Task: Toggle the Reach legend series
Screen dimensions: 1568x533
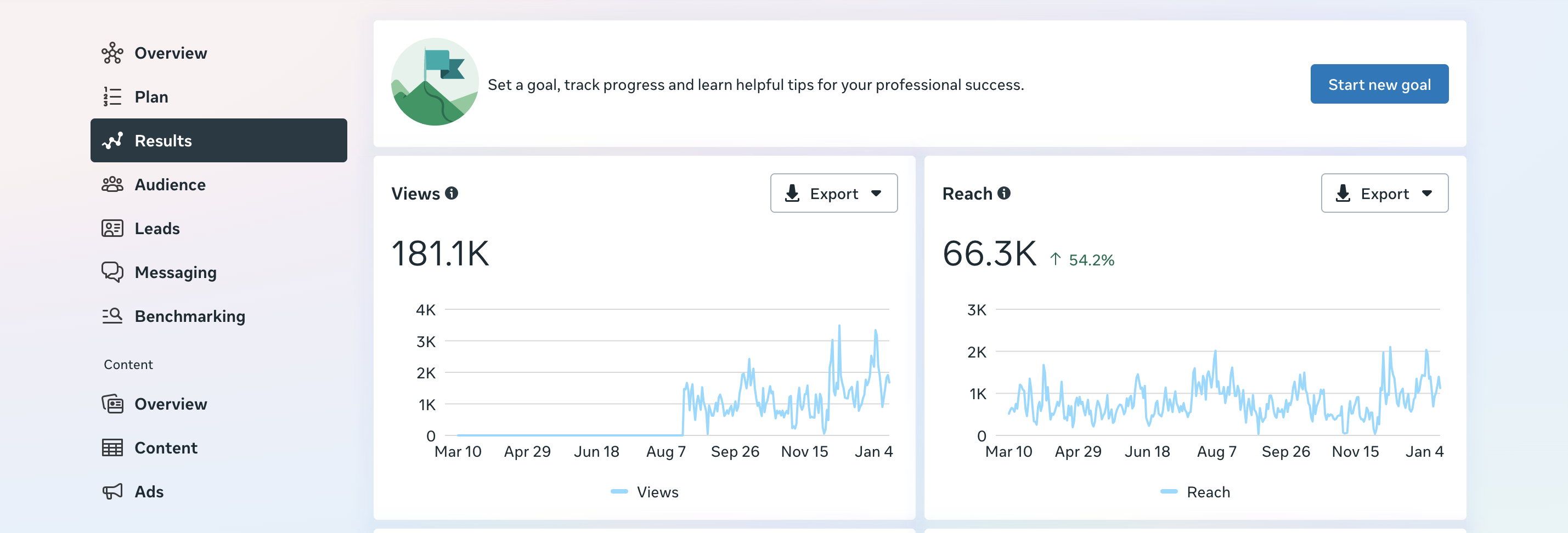Action: click(x=1195, y=492)
